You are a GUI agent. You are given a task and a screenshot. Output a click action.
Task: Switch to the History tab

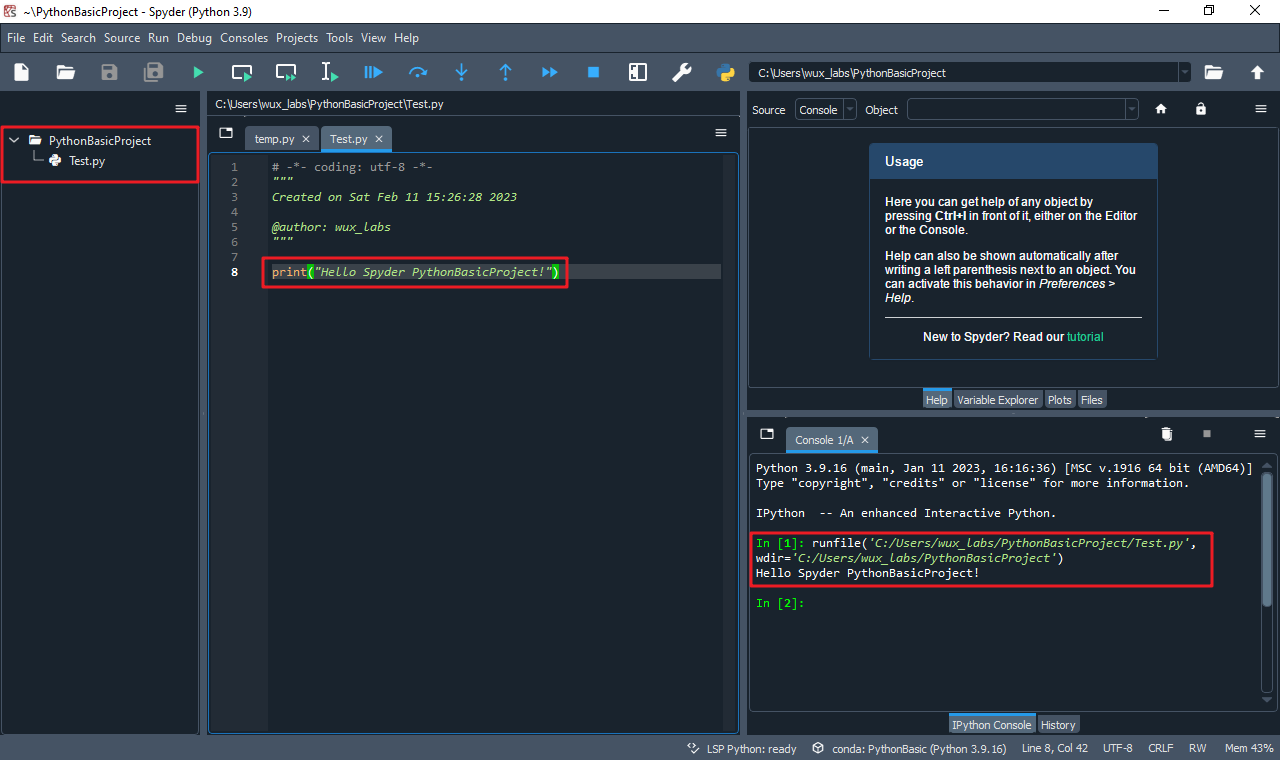[x=1058, y=724]
